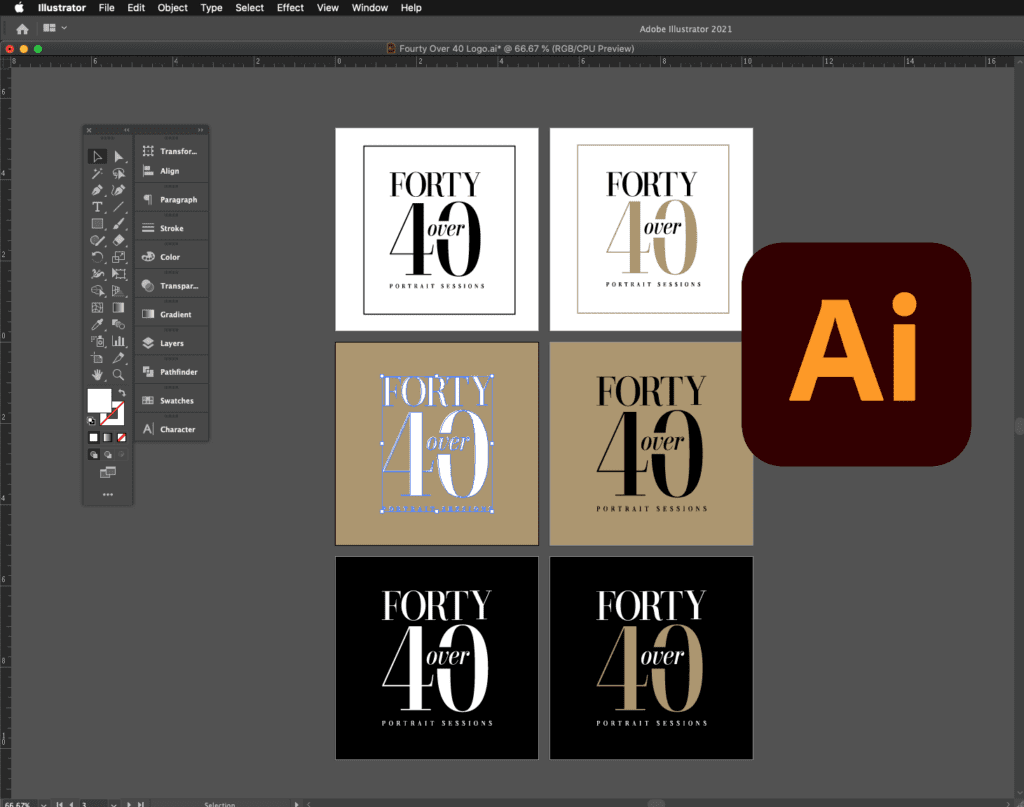Image resolution: width=1024 pixels, height=807 pixels.
Task: Collapse the tools panel with the double arrows
Action: click(124, 130)
